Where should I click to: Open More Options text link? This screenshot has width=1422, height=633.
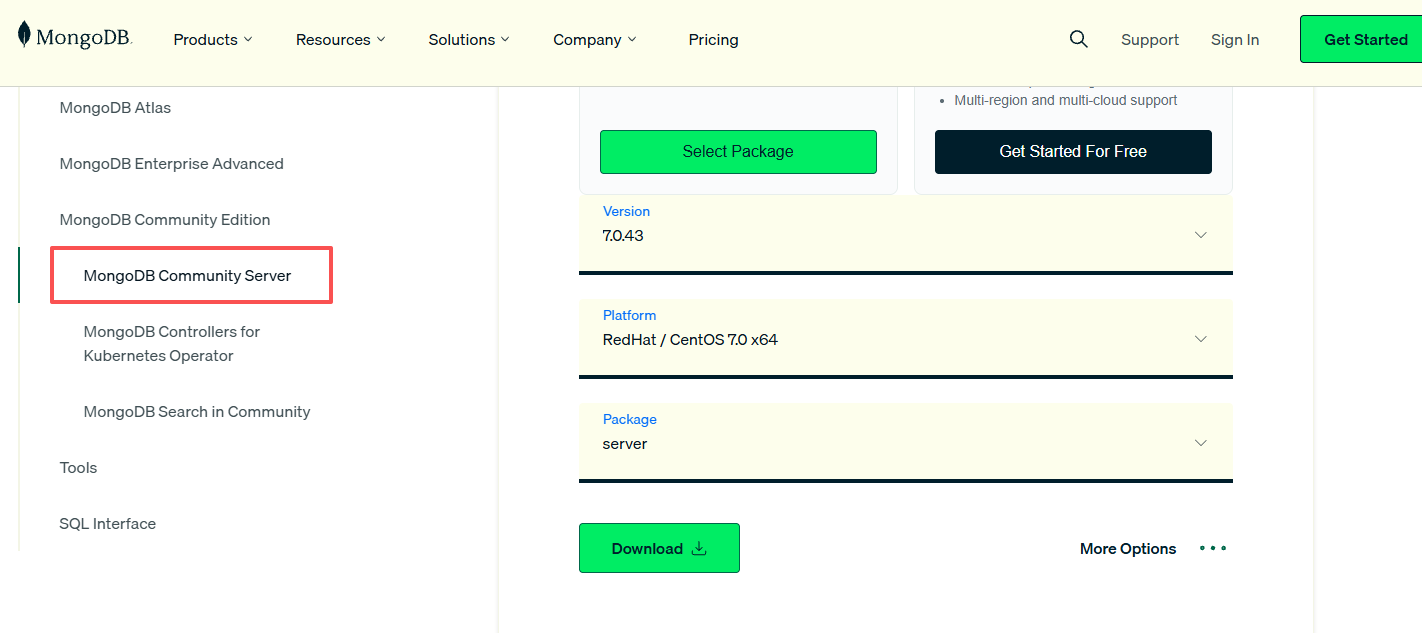pyautogui.click(x=1128, y=548)
